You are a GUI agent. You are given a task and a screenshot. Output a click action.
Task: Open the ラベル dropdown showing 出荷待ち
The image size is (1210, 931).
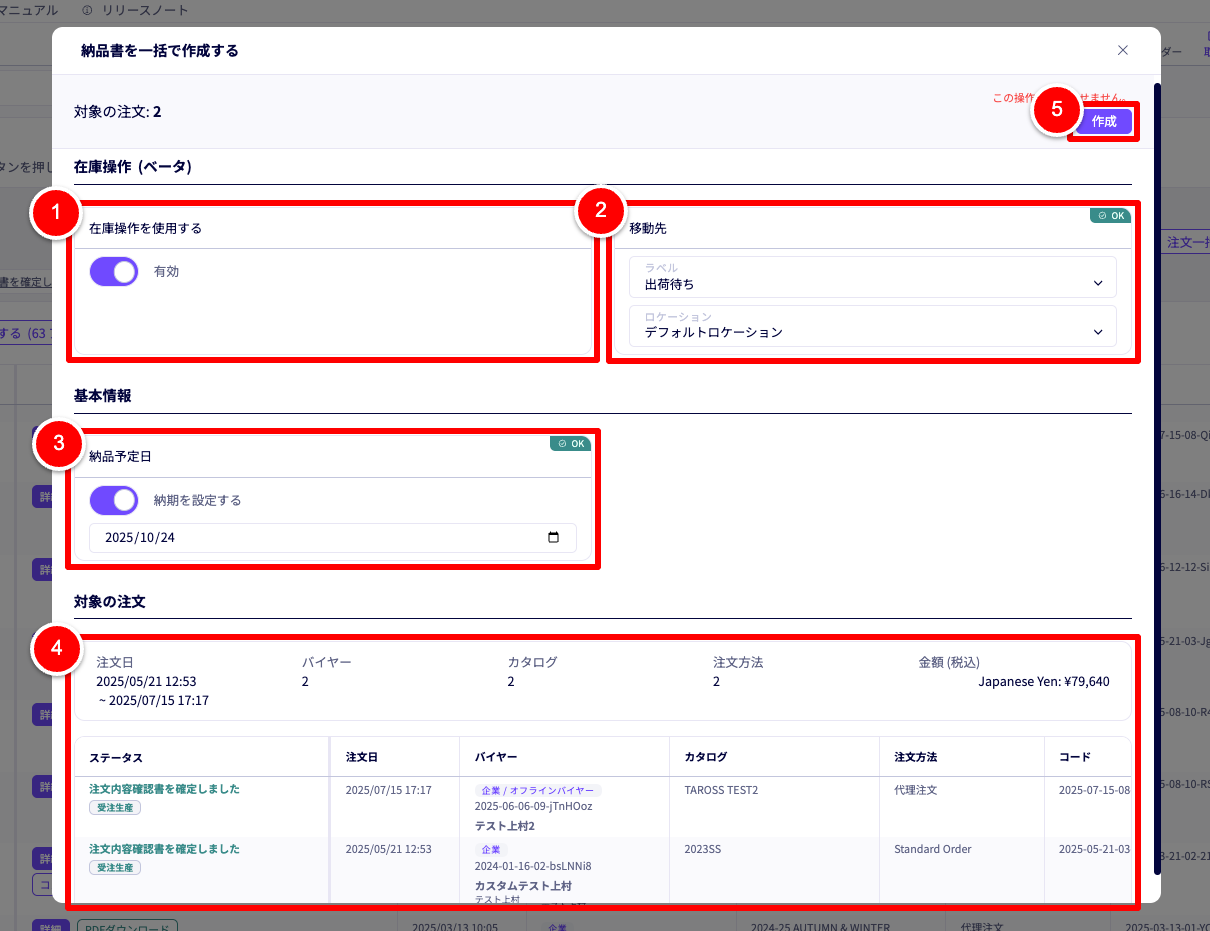pyautogui.click(x=872, y=277)
